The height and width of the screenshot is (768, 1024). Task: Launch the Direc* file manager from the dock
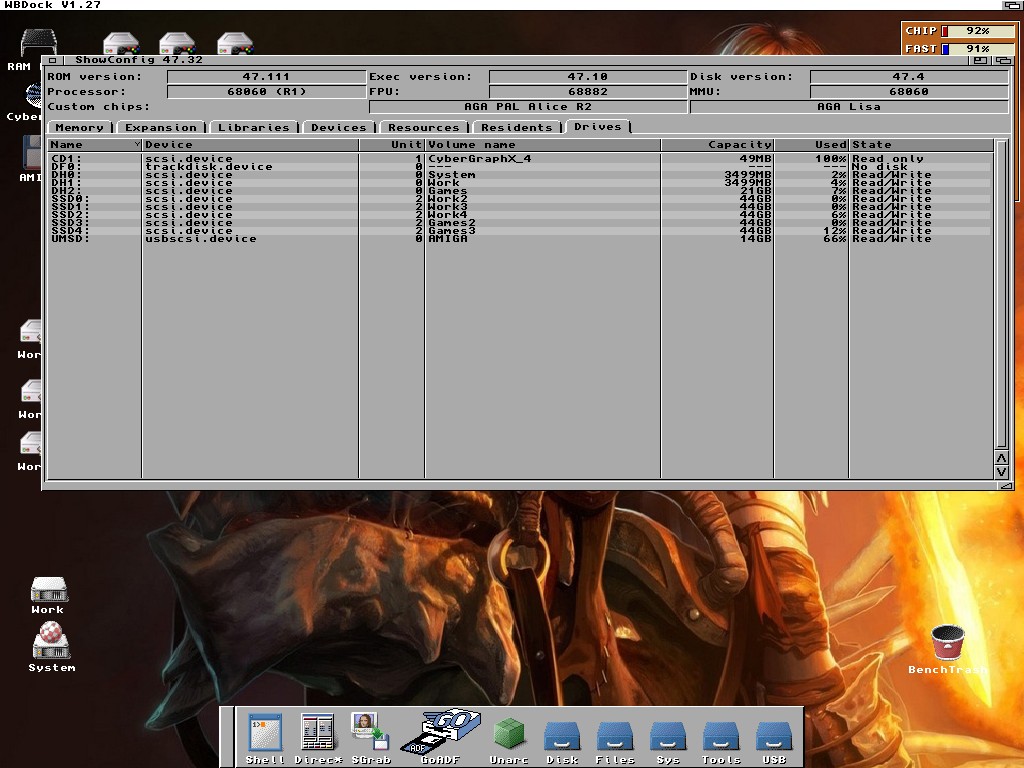coord(318,737)
